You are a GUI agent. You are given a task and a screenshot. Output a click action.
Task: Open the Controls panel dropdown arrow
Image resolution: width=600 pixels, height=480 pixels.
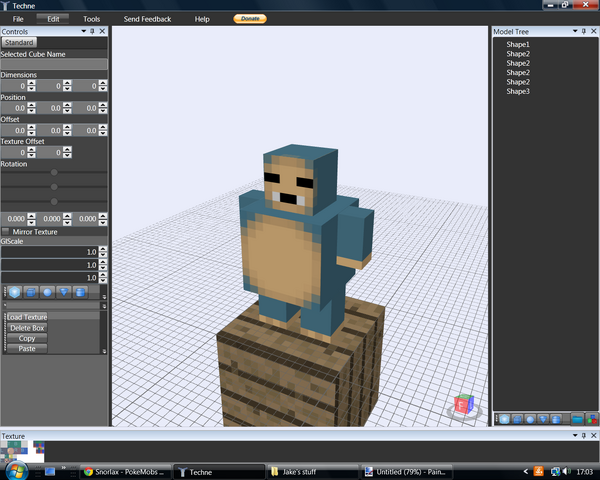point(83,31)
